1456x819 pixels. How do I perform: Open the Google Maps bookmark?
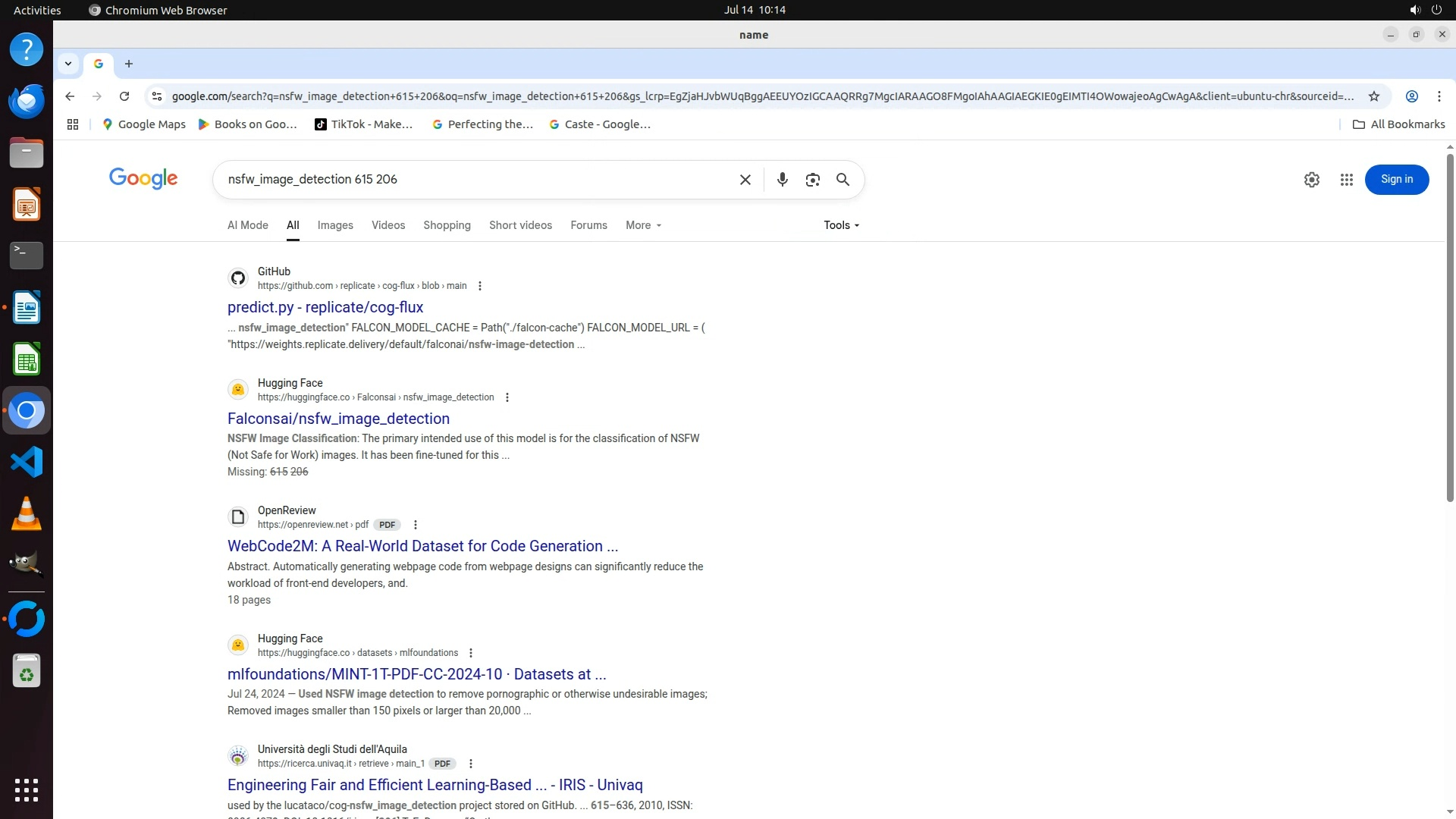click(x=144, y=124)
